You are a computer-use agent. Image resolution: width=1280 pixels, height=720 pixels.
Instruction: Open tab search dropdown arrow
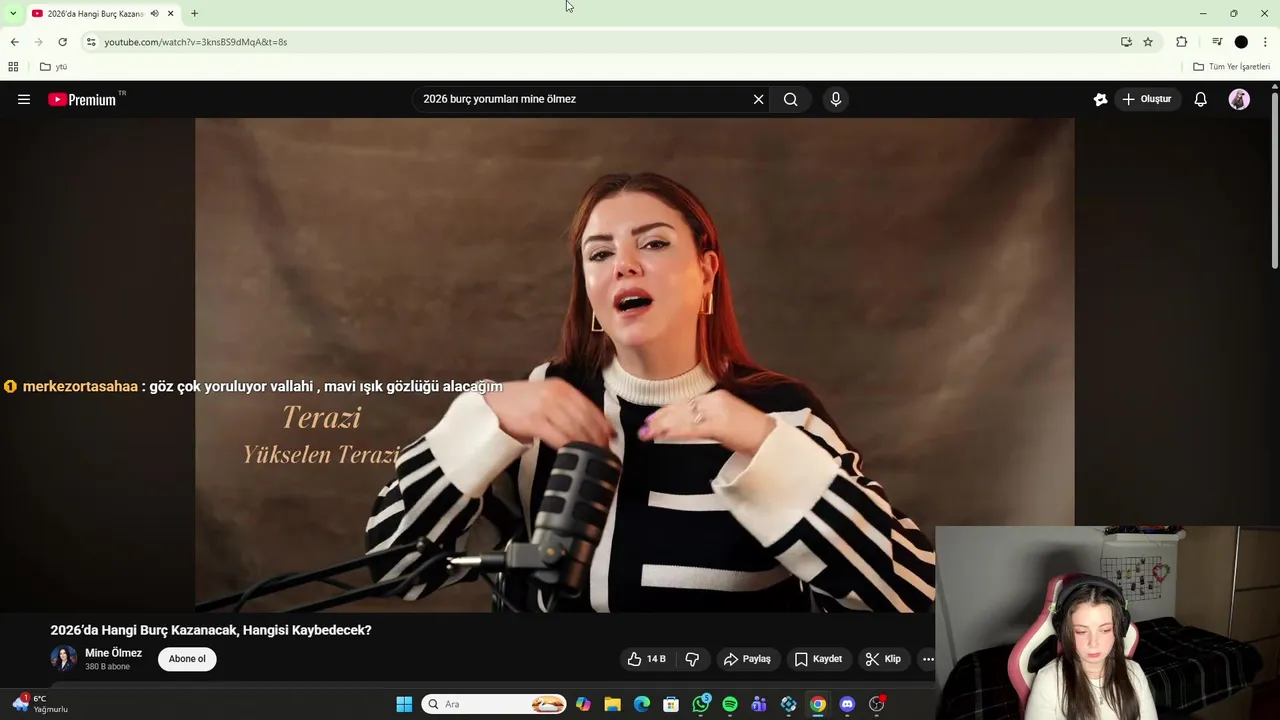pos(13,13)
